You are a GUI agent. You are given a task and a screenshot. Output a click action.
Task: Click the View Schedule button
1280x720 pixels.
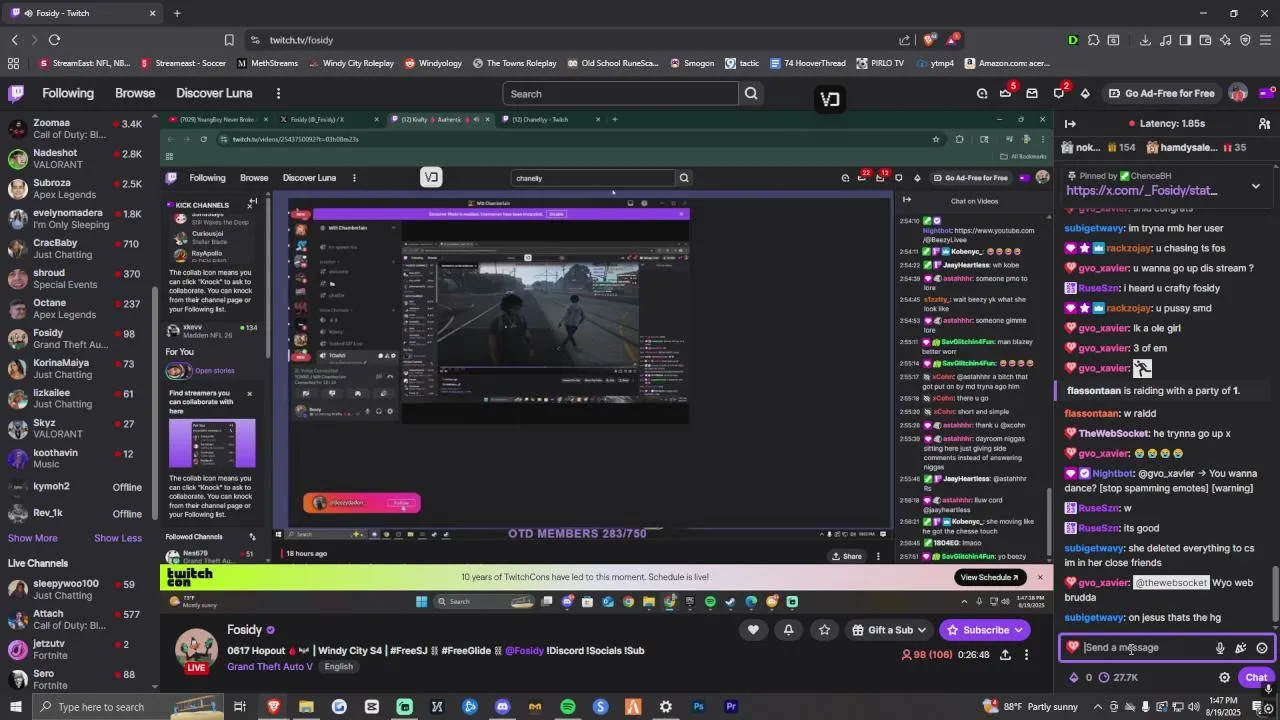989,577
